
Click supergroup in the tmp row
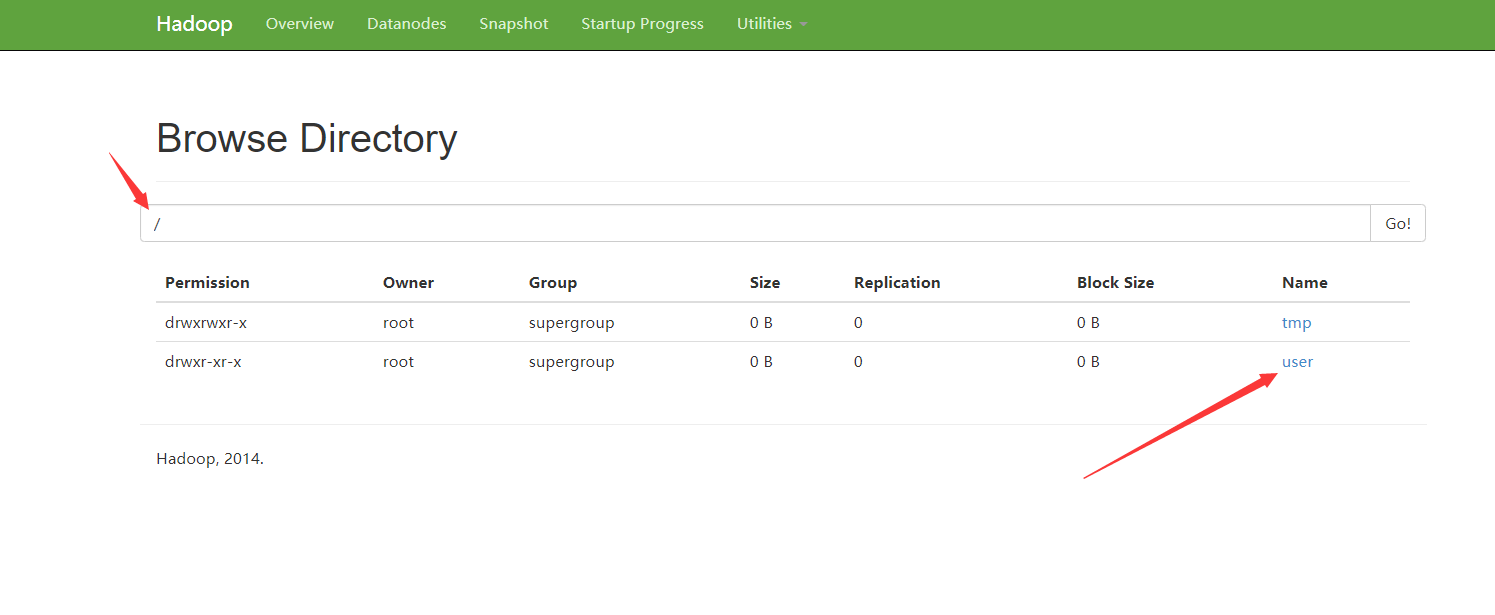(571, 323)
